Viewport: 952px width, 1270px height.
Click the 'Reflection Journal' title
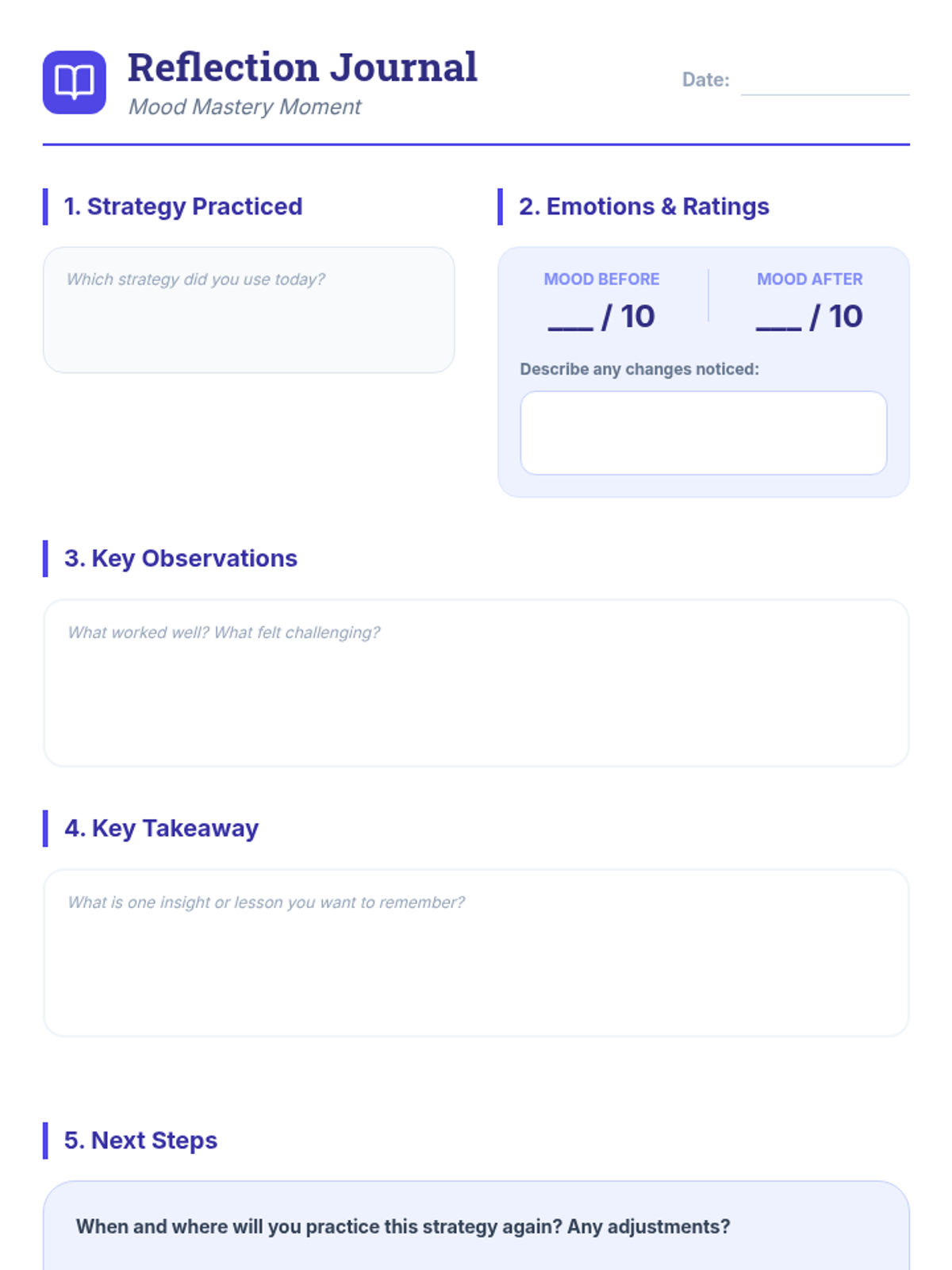[x=302, y=67]
